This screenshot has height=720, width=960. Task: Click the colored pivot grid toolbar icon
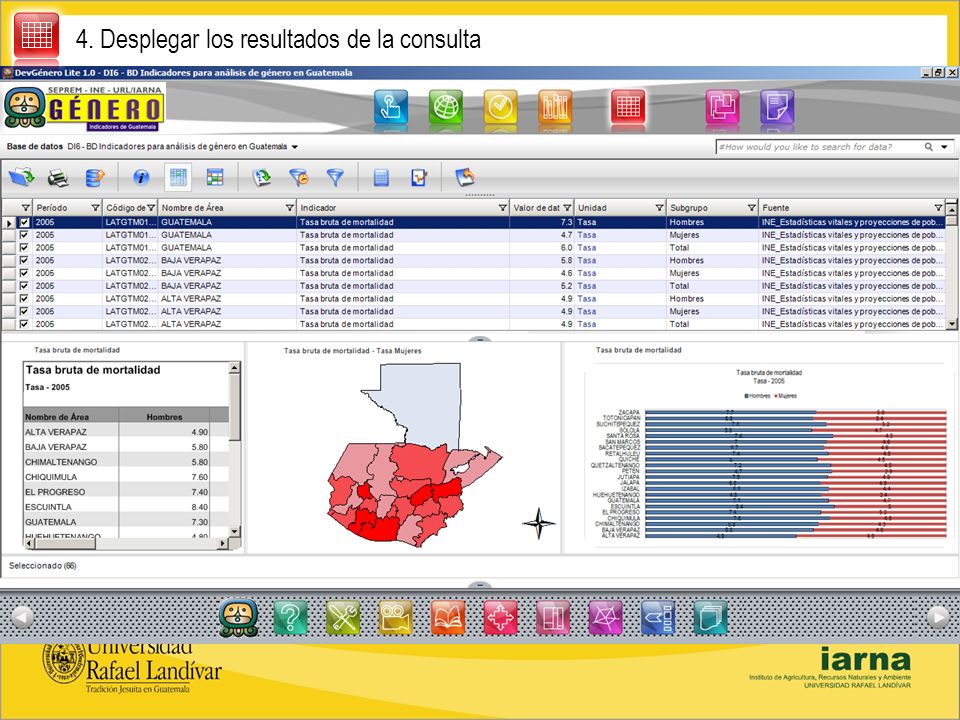point(215,178)
